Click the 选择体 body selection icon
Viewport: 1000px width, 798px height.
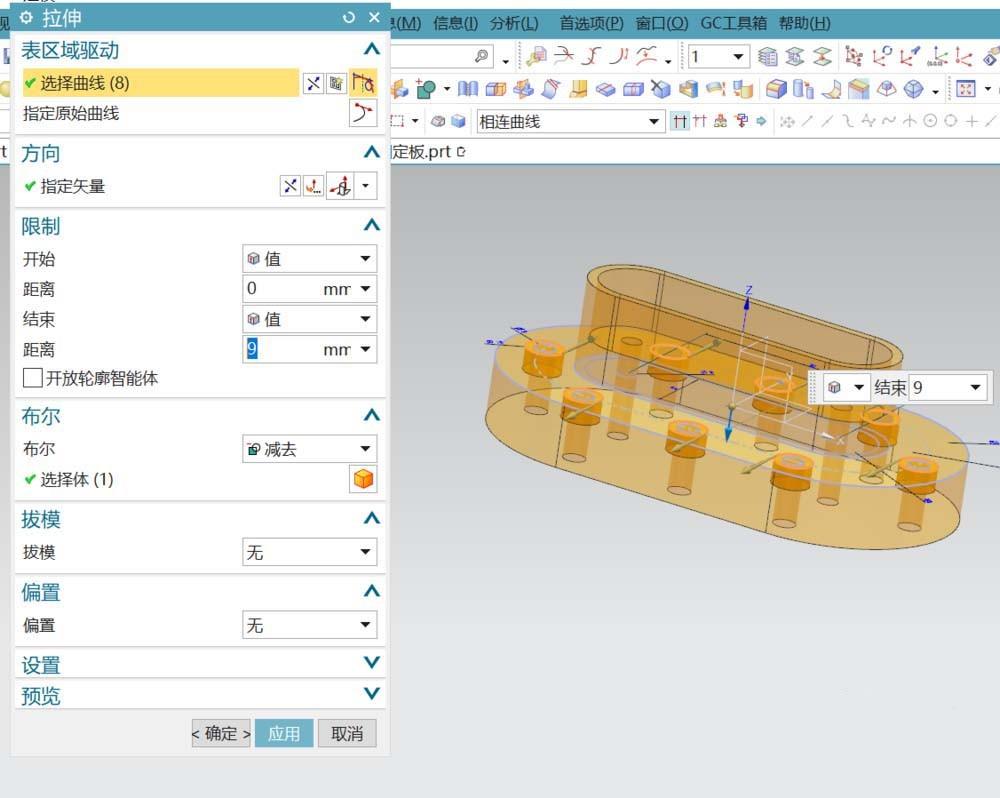click(363, 479)
